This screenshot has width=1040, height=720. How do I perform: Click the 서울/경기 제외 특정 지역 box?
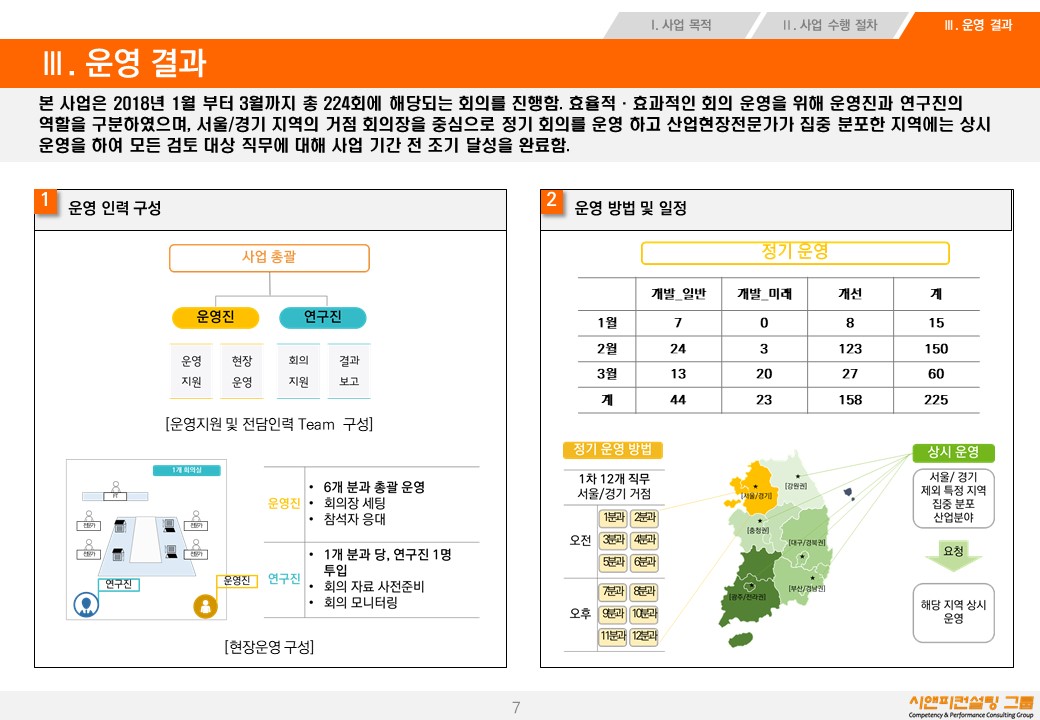click(x=953, y=497)
